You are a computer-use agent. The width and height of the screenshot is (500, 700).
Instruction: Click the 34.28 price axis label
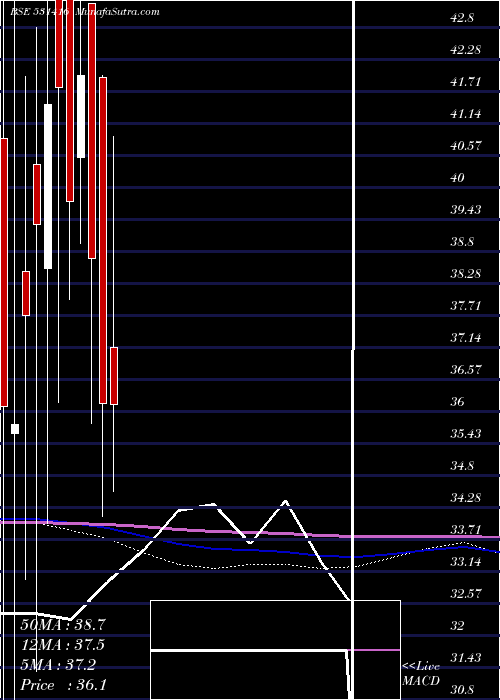pos(466,497)
